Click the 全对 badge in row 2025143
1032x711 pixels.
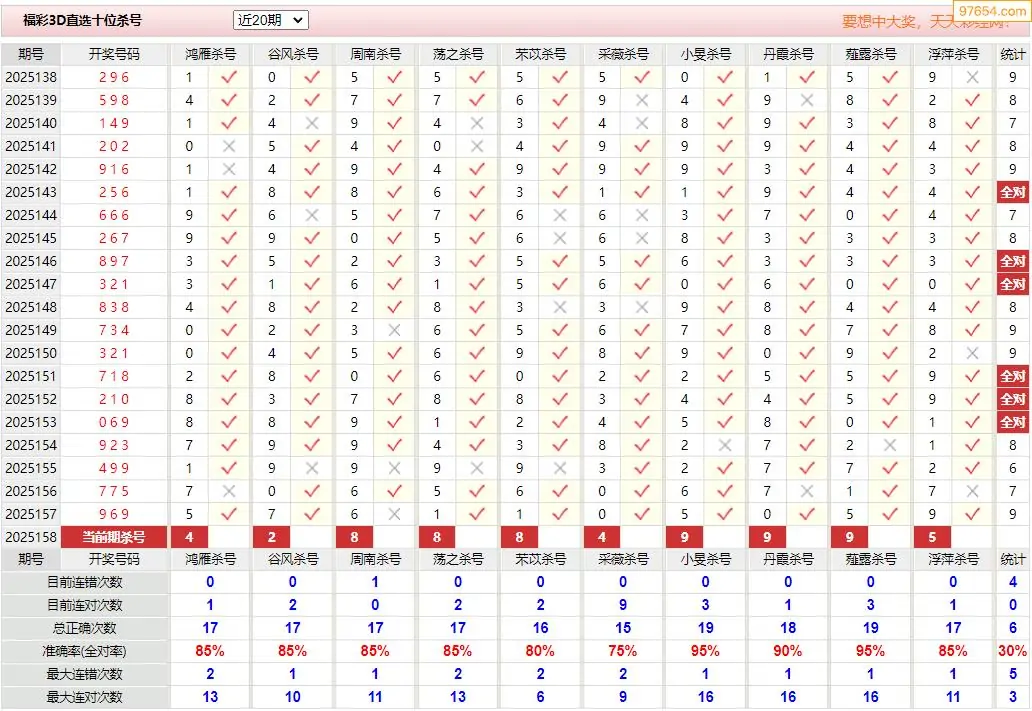tap(1012, 192)
